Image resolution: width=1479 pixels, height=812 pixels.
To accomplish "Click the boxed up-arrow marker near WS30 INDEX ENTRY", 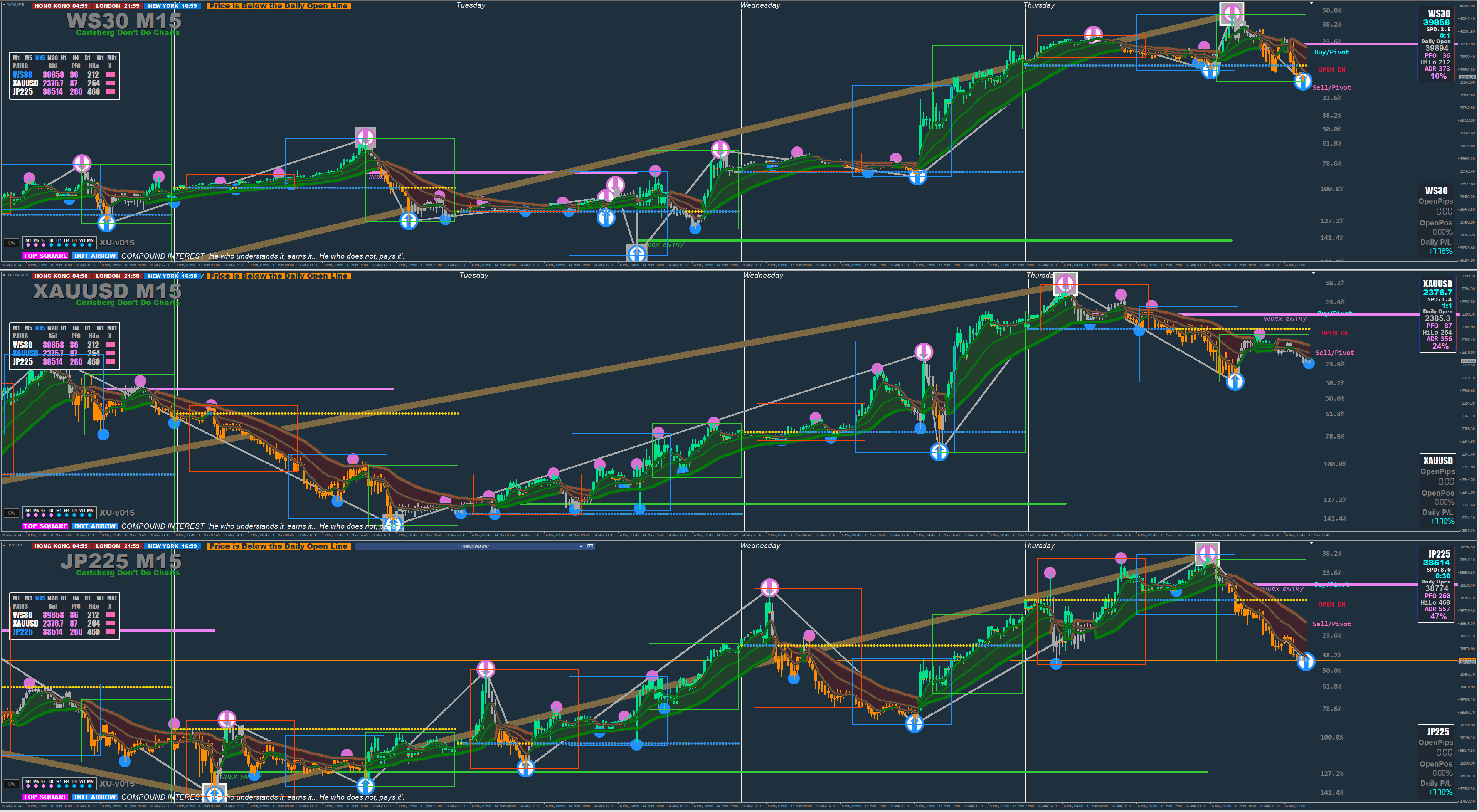I will 637,252.
